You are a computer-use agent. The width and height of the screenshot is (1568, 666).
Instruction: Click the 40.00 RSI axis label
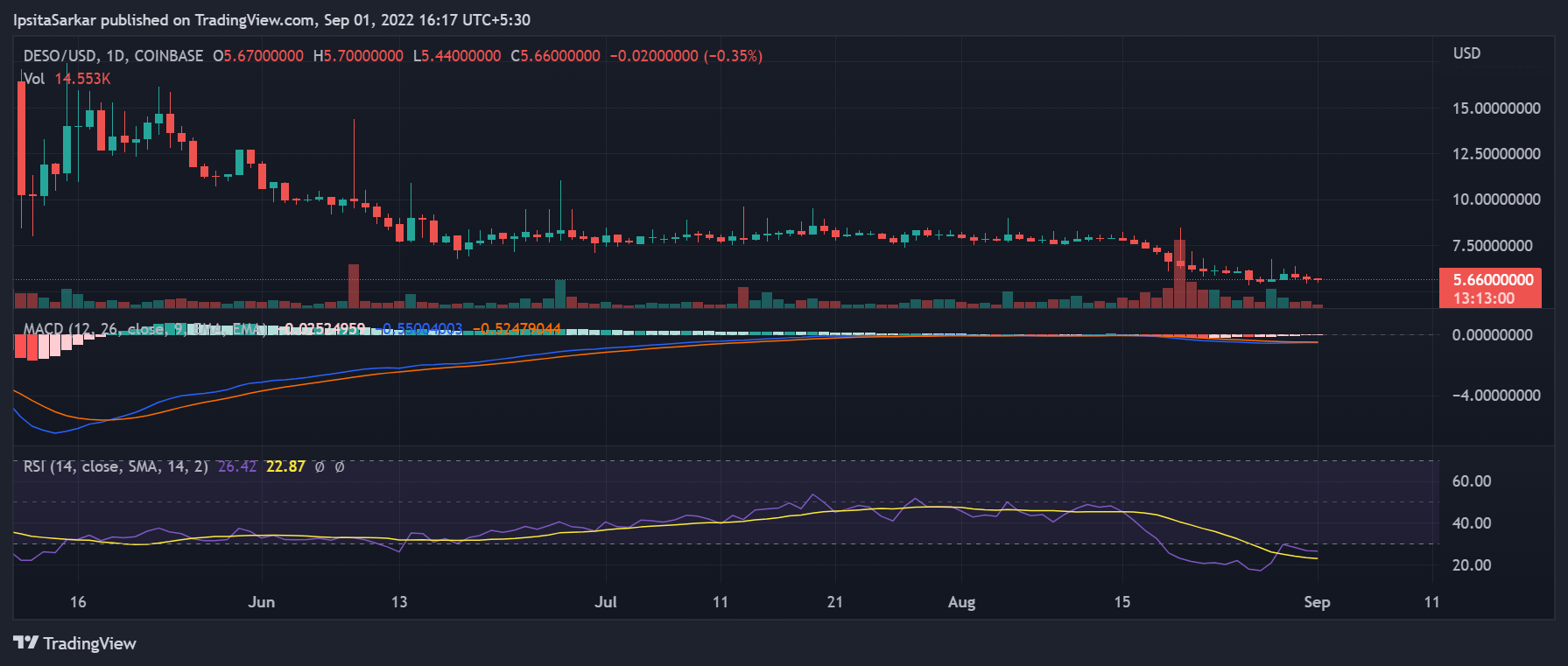[x=1472, y=523]
